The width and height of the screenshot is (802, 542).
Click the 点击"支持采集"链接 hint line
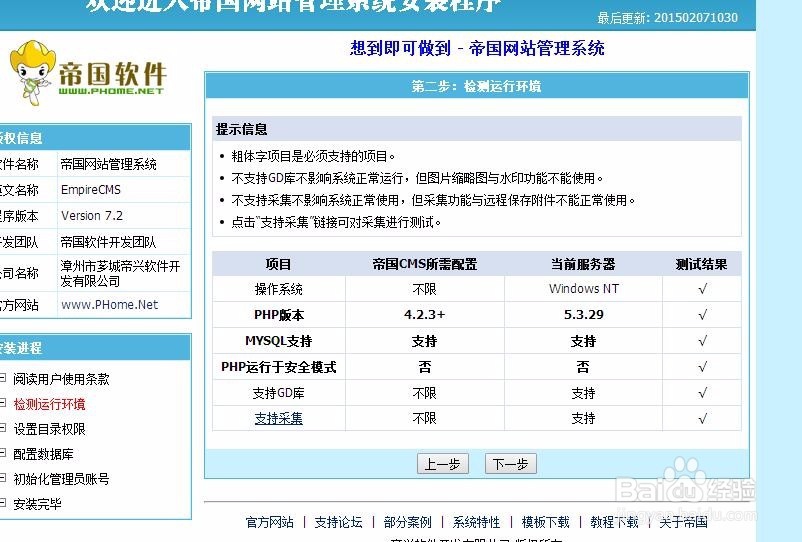point(336,222)
